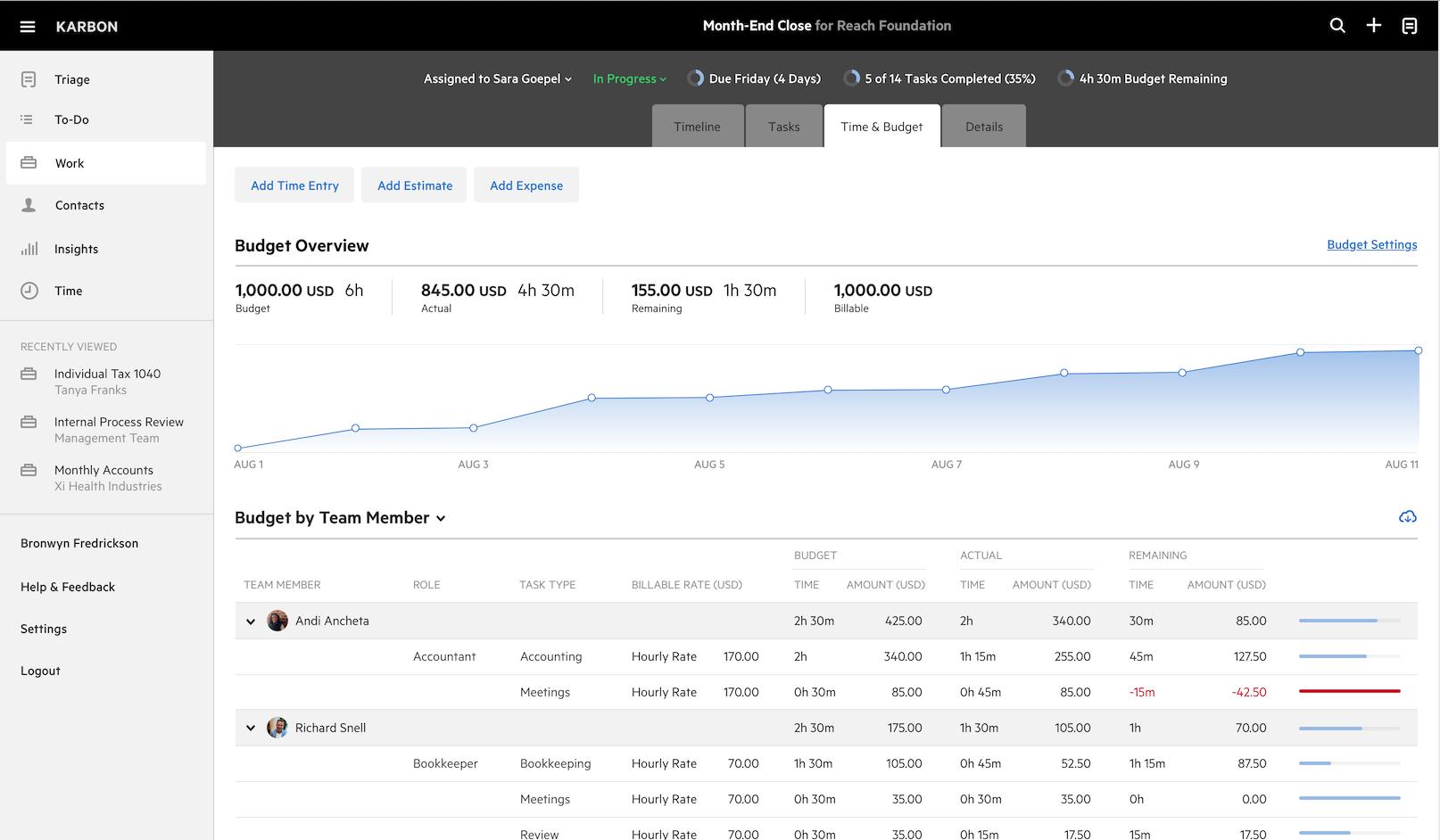Click the AUG 11 data point on chart
The image size is (1440, 840).
(x=1418, y=350)
